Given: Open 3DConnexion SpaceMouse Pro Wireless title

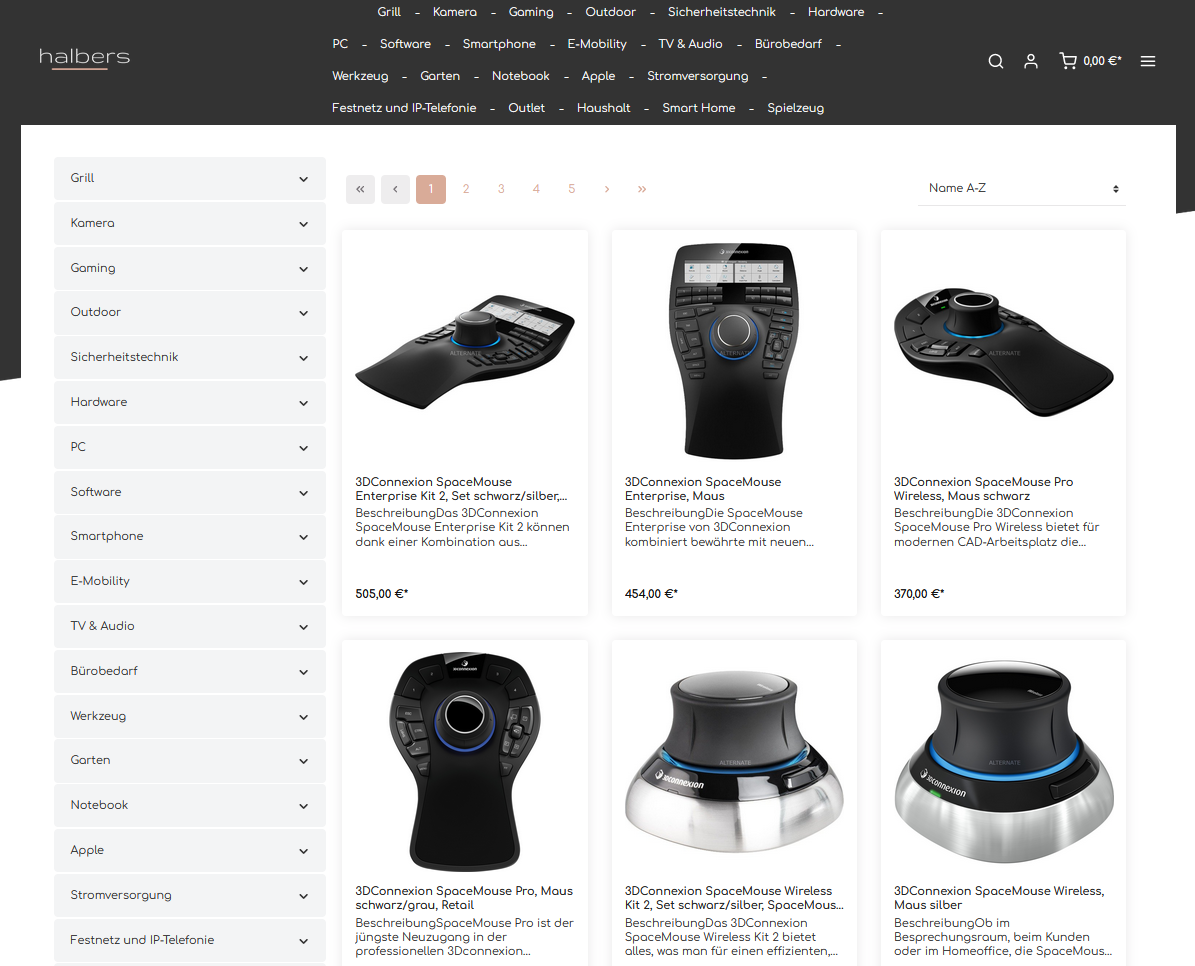Looking at the screenshot, I should (x=984, y=489).
